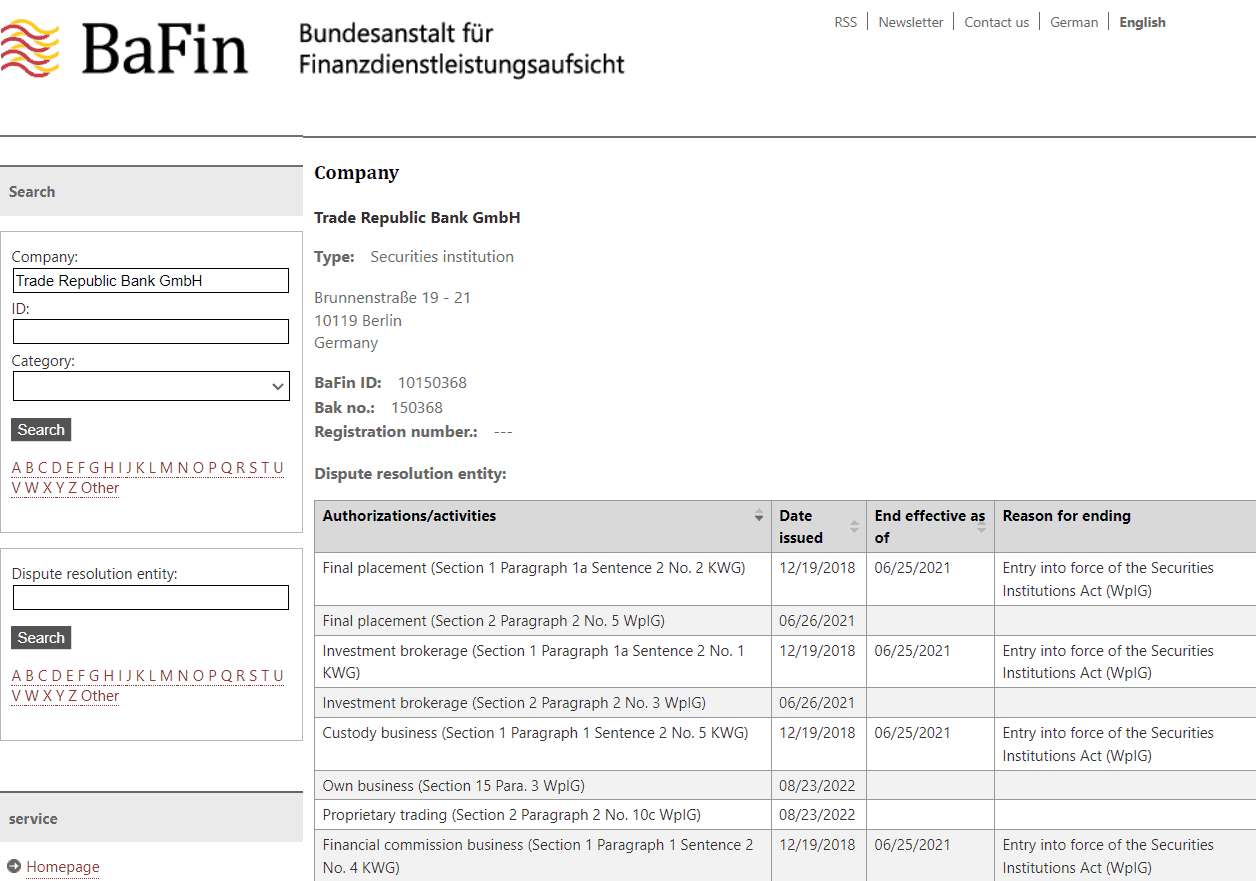This screenshot has width=1256, height=881.
Task: Click the Proprietary trading WpIG cell
Action: tap(543, 815)
